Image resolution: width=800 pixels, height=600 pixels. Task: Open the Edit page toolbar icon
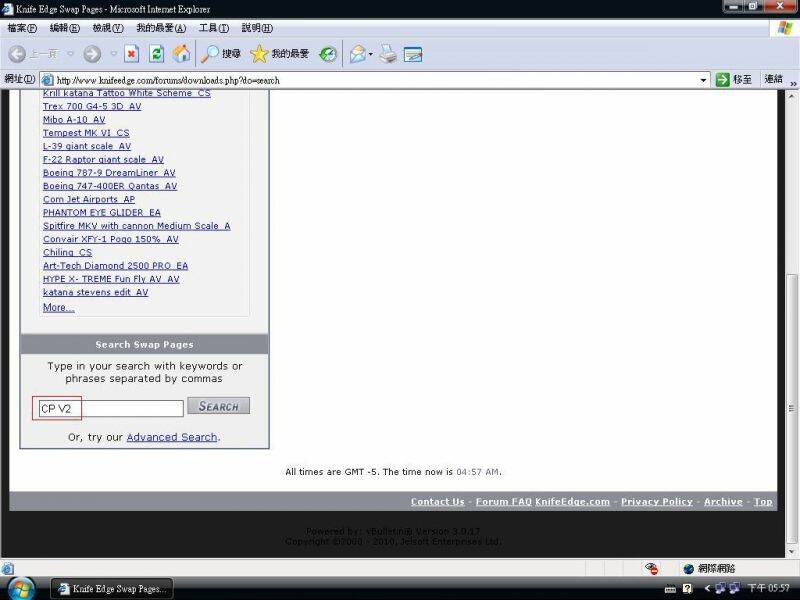point(413,54)
